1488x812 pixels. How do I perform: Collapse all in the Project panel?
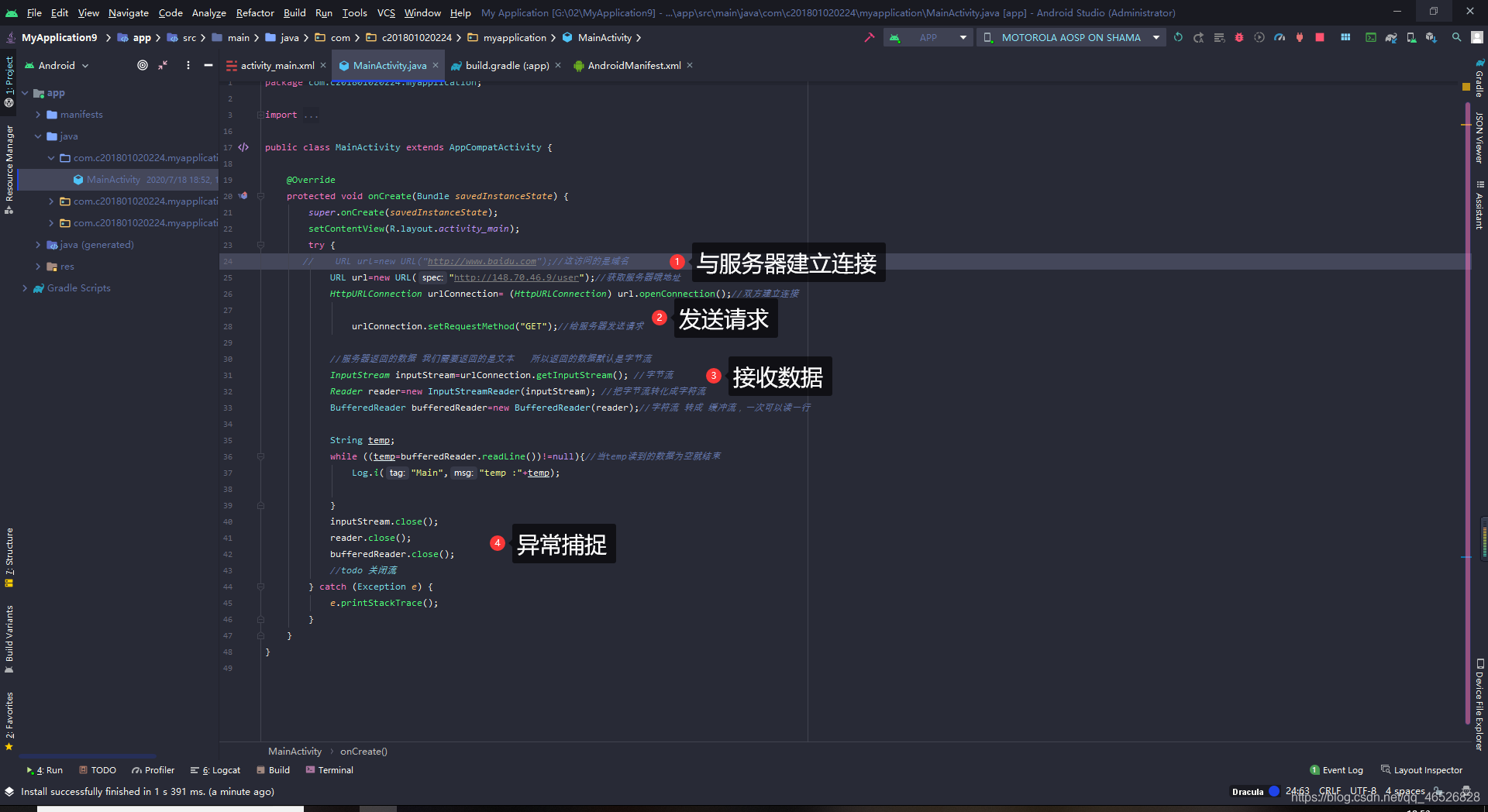pos(163,65)
